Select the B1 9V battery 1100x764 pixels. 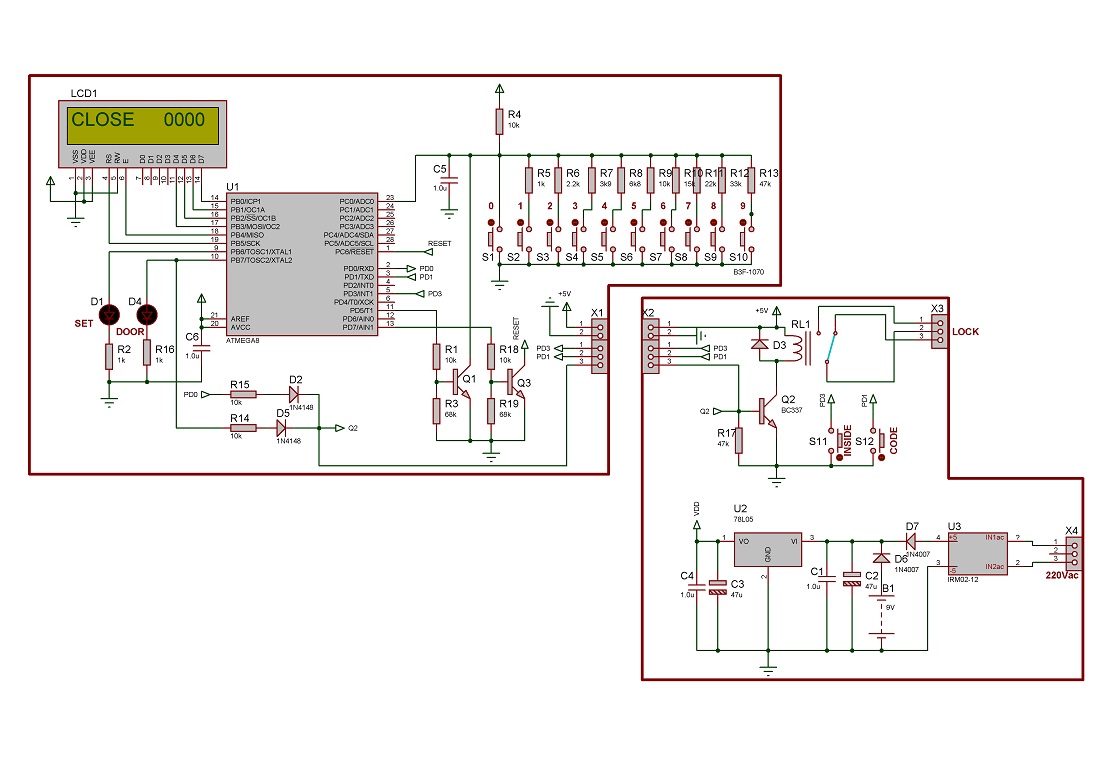pyautogui.click(x=882, y=617)
